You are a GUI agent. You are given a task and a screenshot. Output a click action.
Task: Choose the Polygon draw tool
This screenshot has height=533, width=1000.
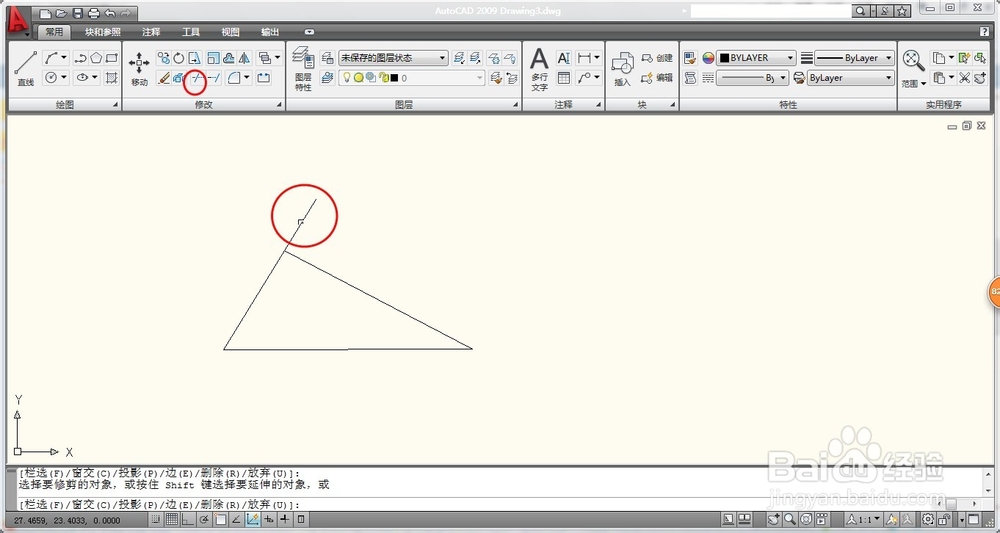(x=96, y=58)
